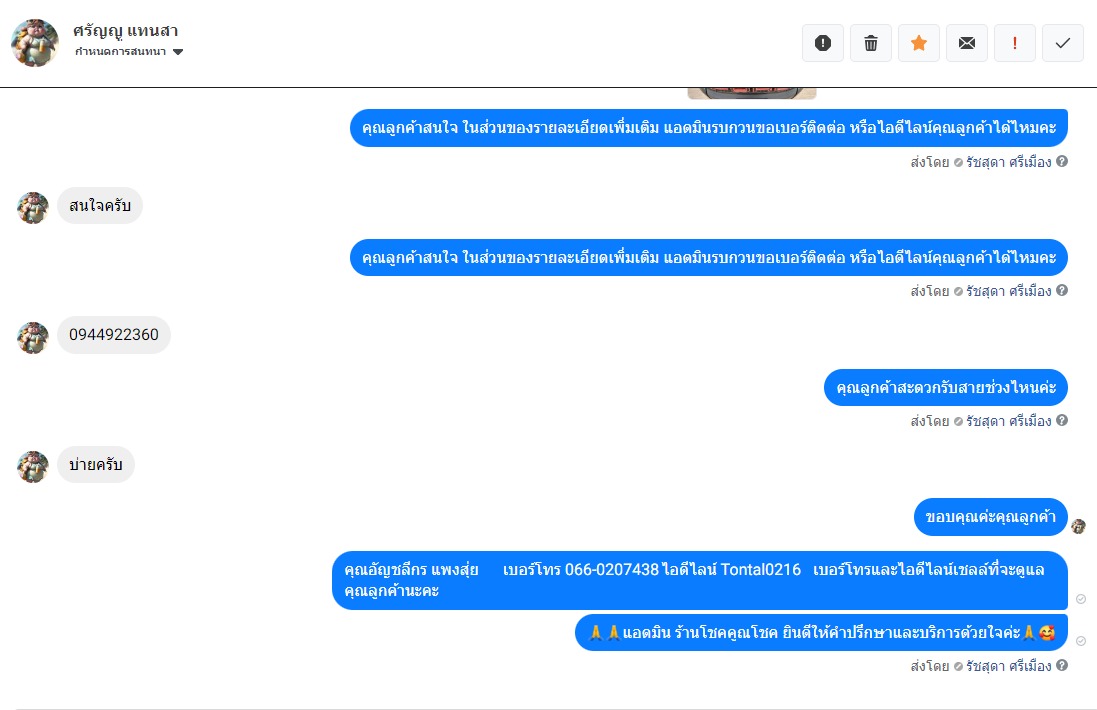
Task: Select the phone number message 0944922360
Action: tap(114, 335)
